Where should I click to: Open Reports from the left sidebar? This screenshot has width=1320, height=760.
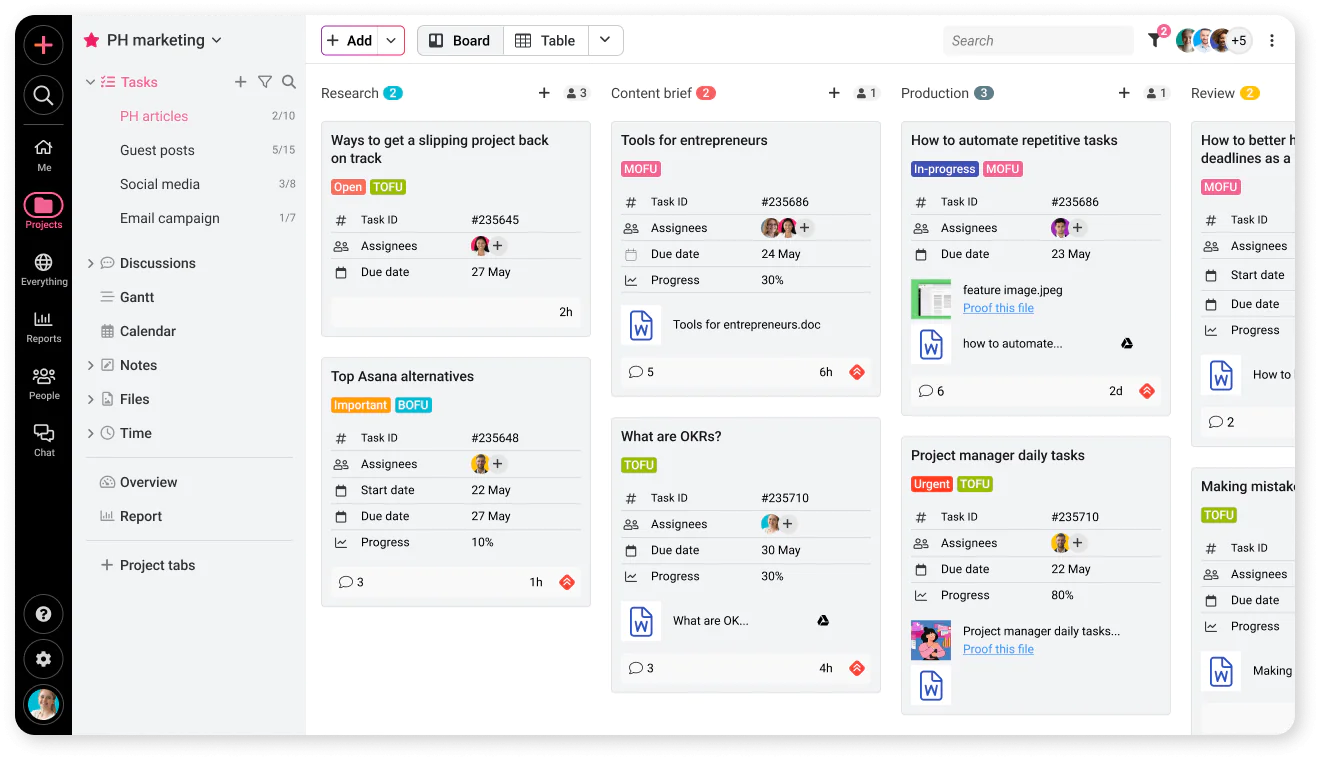tap(43, 325)
